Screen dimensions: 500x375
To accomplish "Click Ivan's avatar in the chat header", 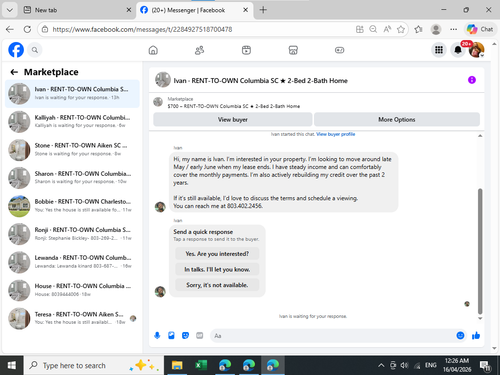I will [163, 80].
